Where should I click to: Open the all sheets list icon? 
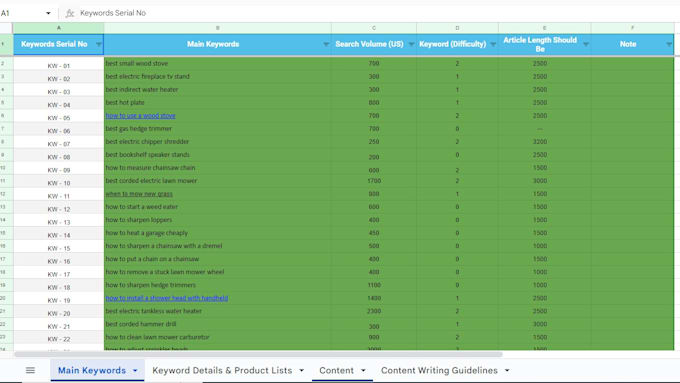tap(30, 370)
